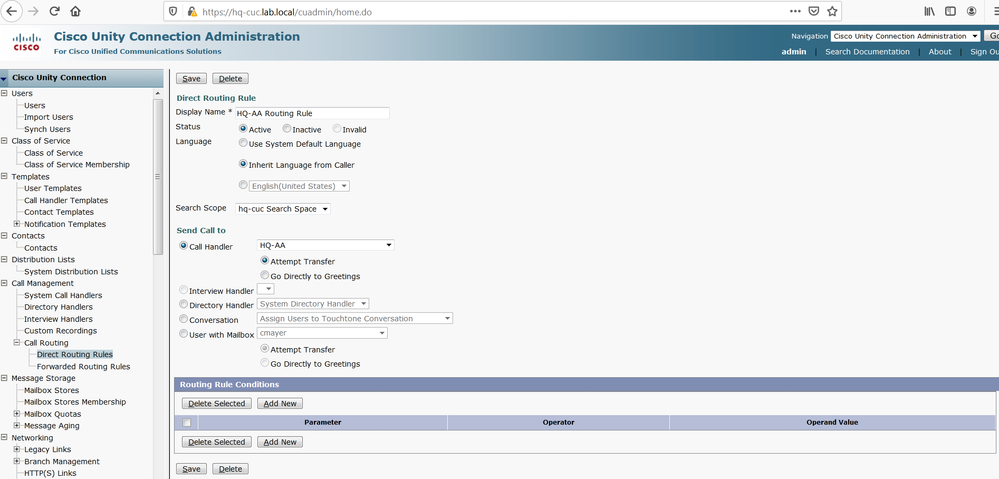This screenshot has height=479, width=999.
Task: Open Direct Routing Rules in the tree
Action: coord(75,355)
